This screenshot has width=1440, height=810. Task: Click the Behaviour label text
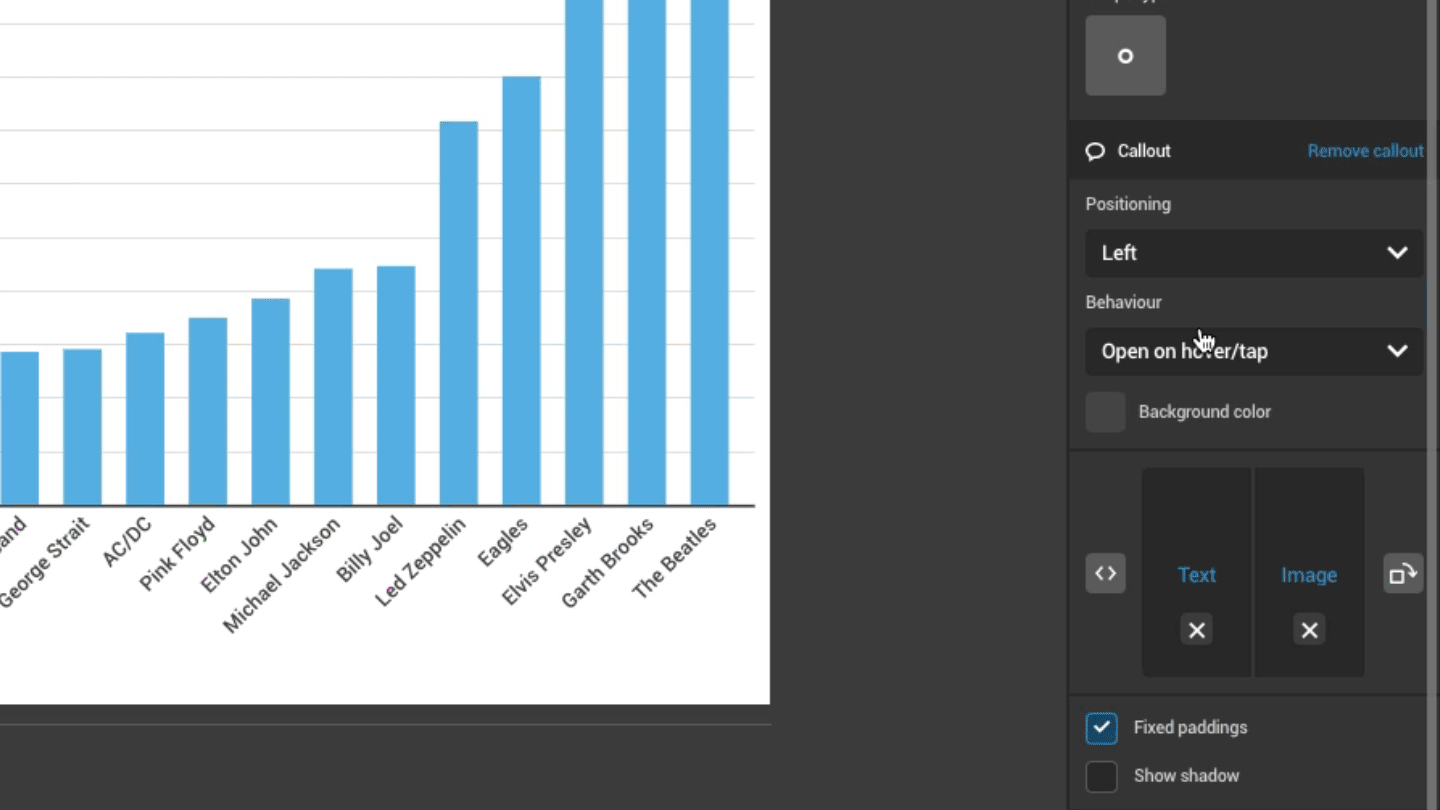(x=1124, y=302)
